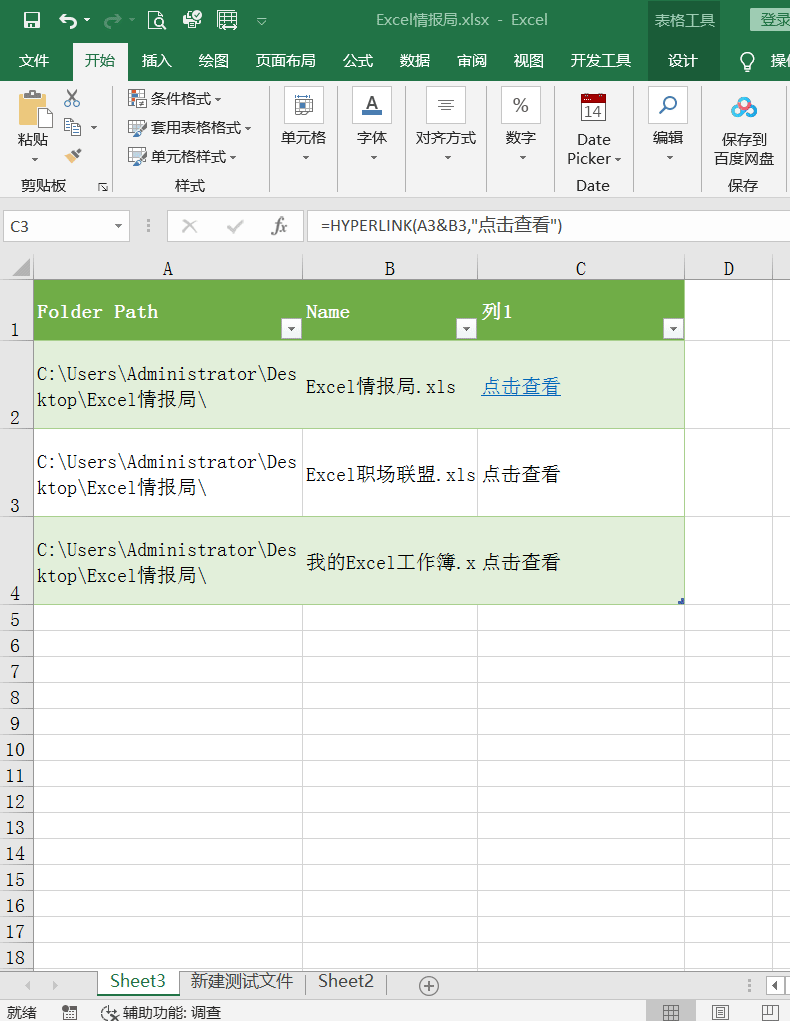Click the Copy icon
The height and width of the screenshot is (1021, 790).
click(x=72, y=127)
